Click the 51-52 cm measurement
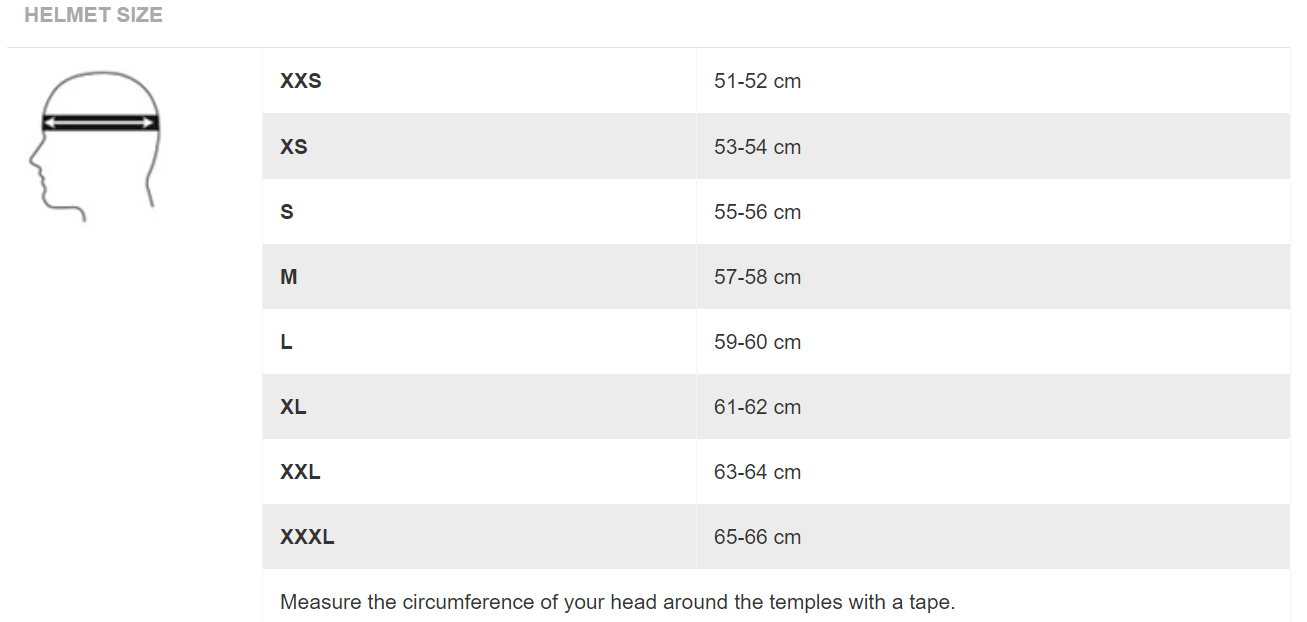Viewport: 1307px width, 622px height. [757, 81]
